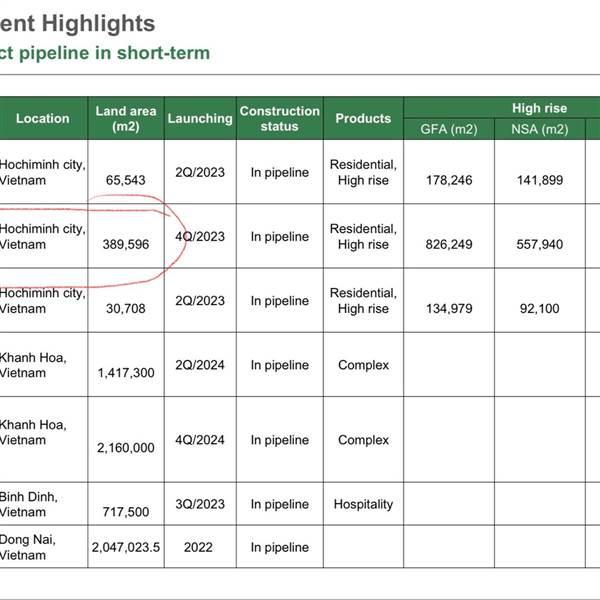Screen dimensions: 600x600
Task: Select the land area cell 1,417,300
Action: [126, 373]
